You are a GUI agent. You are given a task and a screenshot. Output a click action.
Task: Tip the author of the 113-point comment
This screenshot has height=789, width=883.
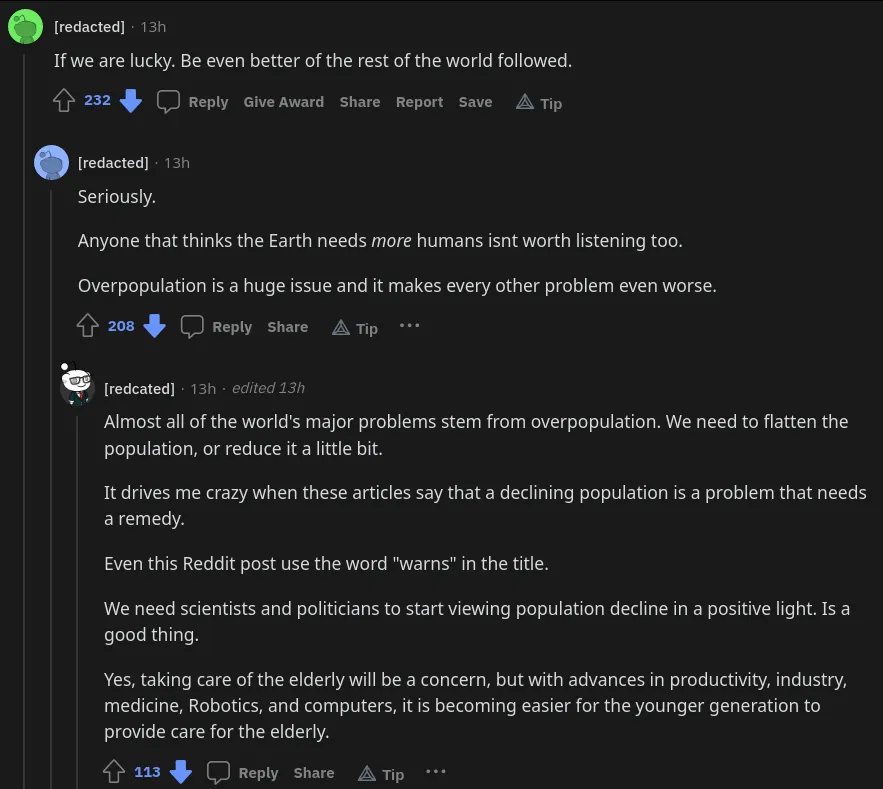point(381,773)
